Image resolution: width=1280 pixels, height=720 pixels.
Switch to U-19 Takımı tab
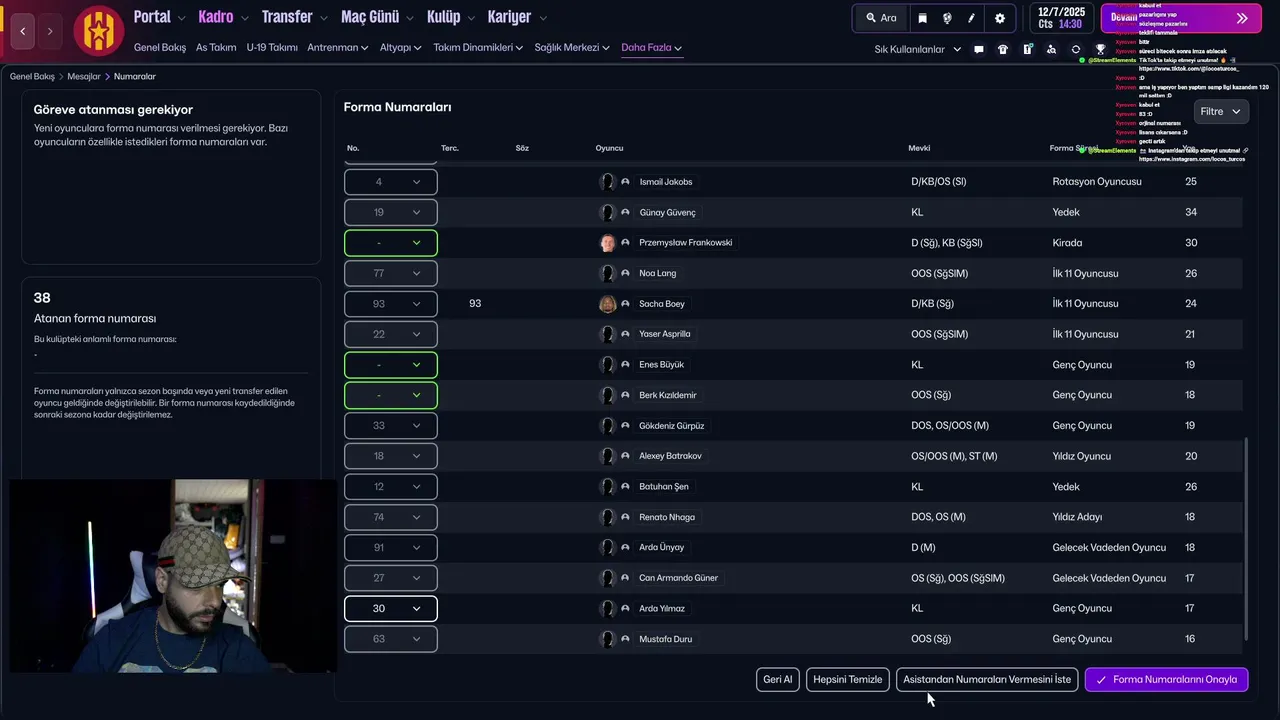tap(272, 47)
